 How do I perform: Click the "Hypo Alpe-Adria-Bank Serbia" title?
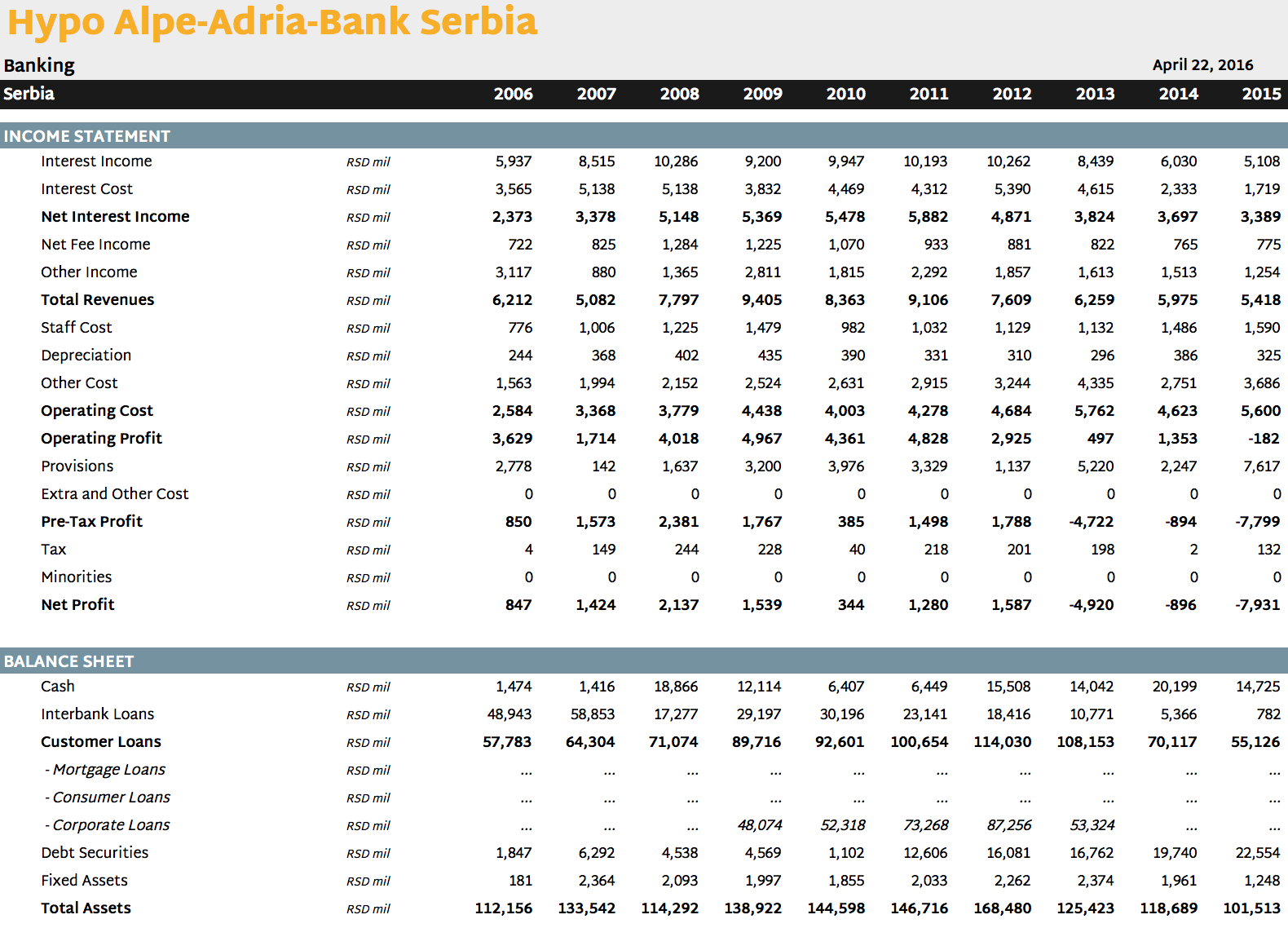[x=273, y=23]
